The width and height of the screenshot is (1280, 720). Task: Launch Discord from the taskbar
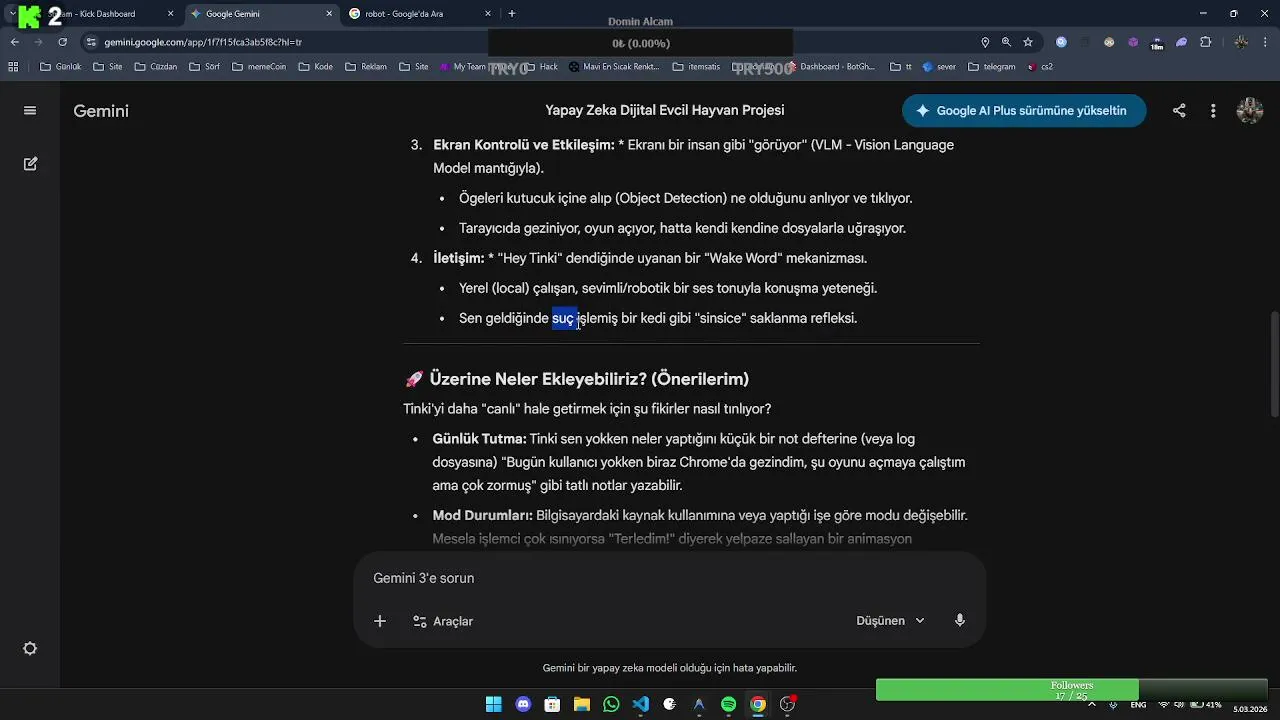523,704
